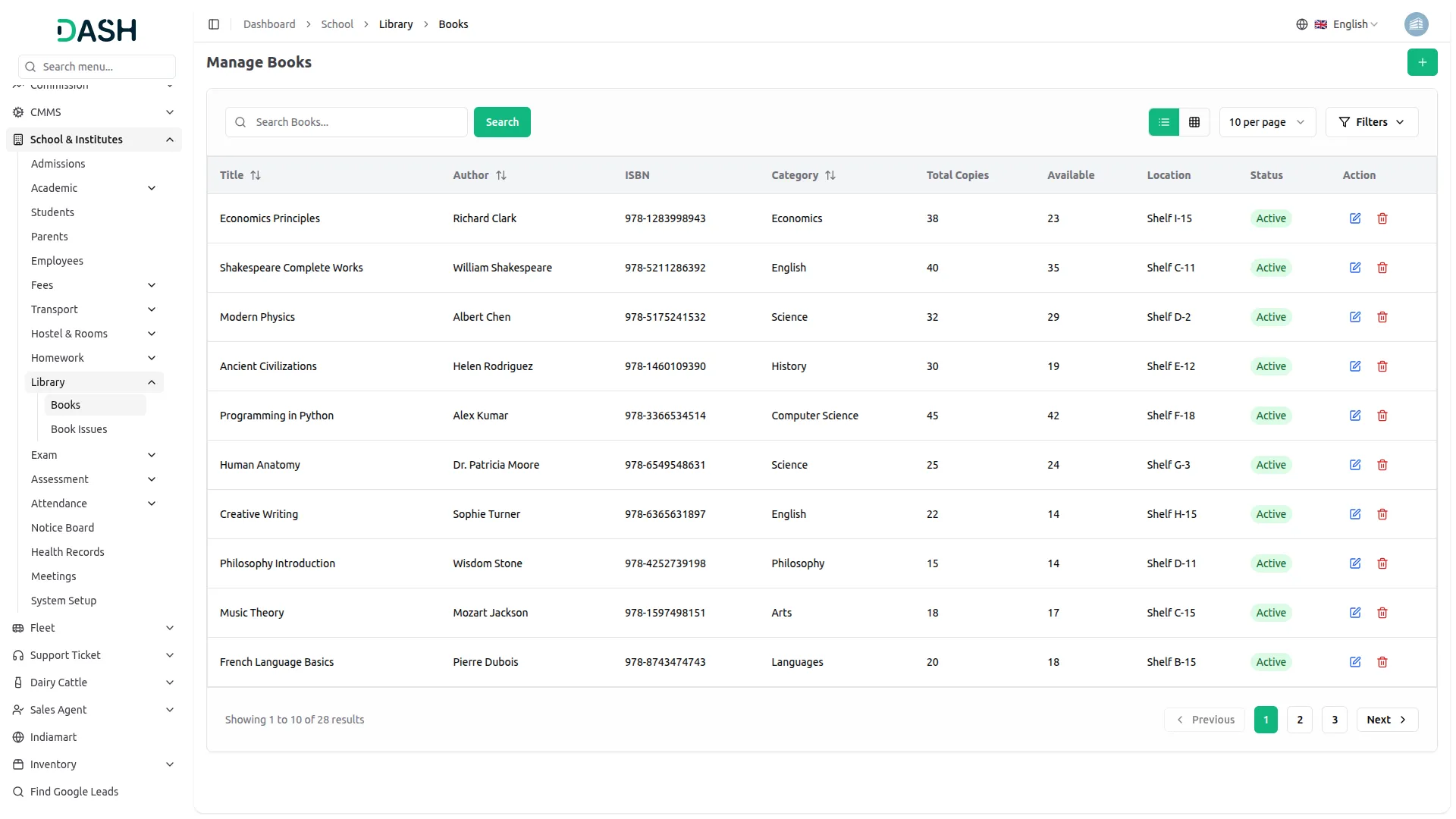Delete the Music Theory book
The image size is (1456, 819).
coord(1382,613)
